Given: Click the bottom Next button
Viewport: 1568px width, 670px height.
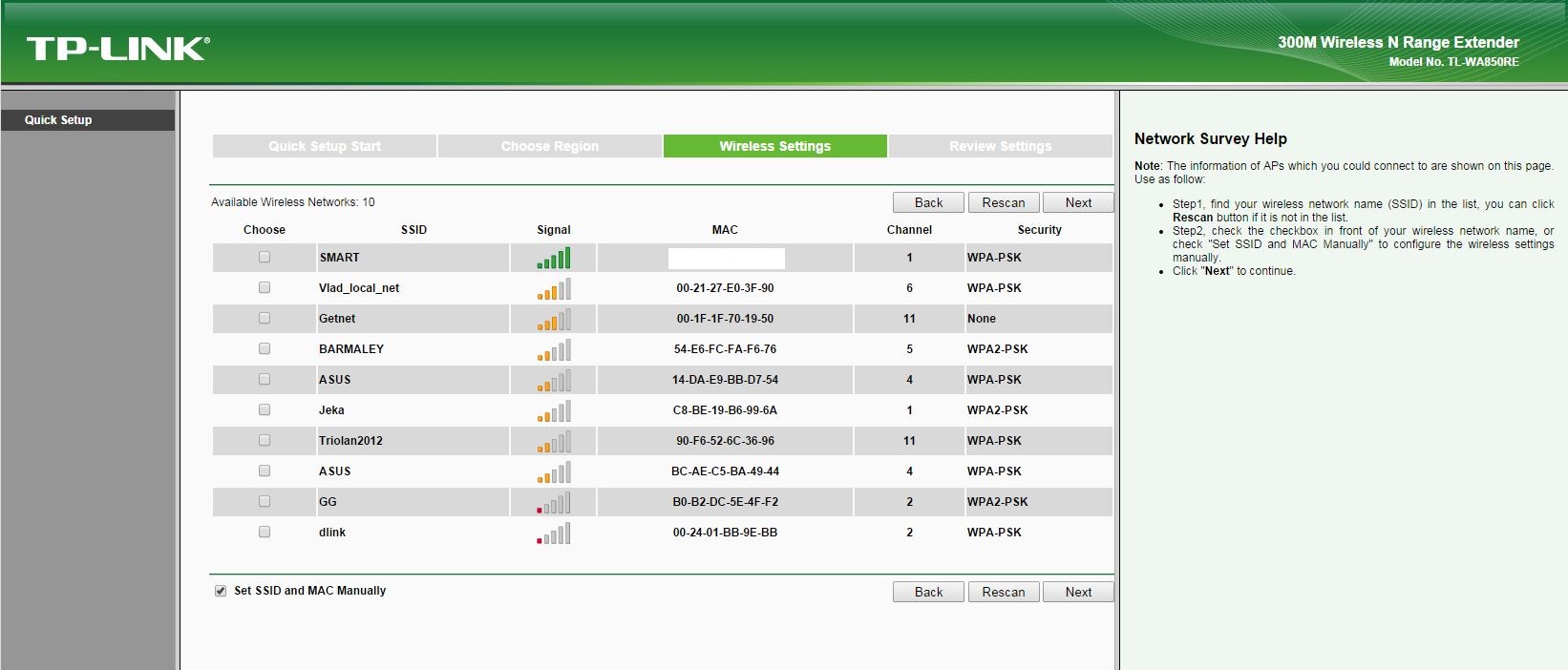Looking at the screenshot, I should 1078,592.
